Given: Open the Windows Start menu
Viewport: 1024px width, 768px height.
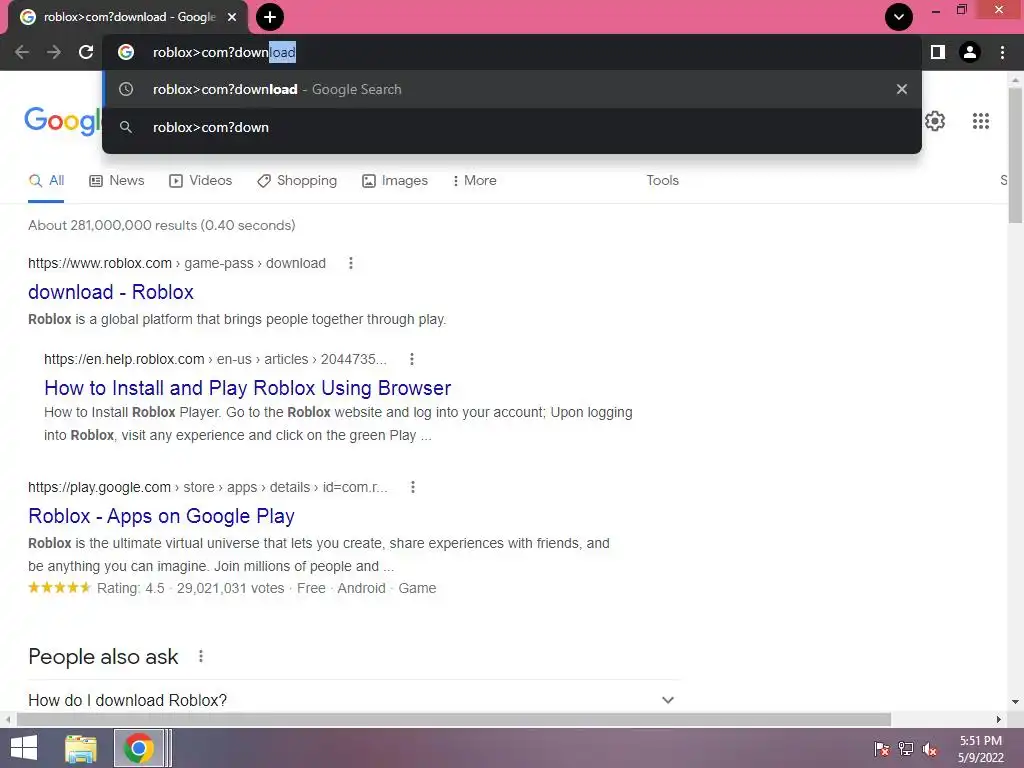Looking at the screenshot, I should coord(24,748).
